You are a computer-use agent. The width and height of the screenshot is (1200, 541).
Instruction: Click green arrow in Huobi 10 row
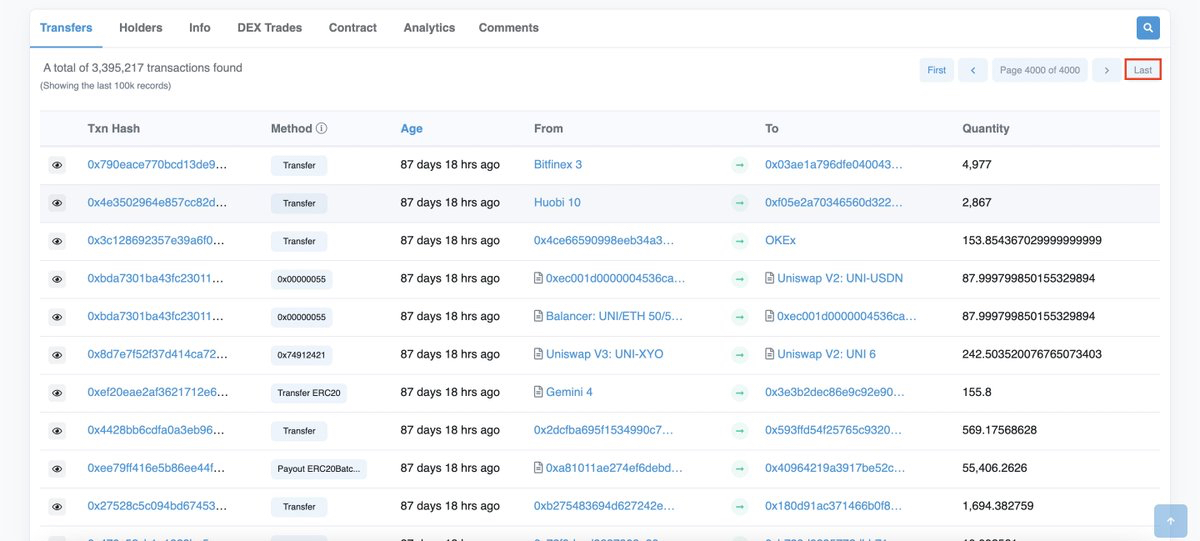[x=739, y=203]
